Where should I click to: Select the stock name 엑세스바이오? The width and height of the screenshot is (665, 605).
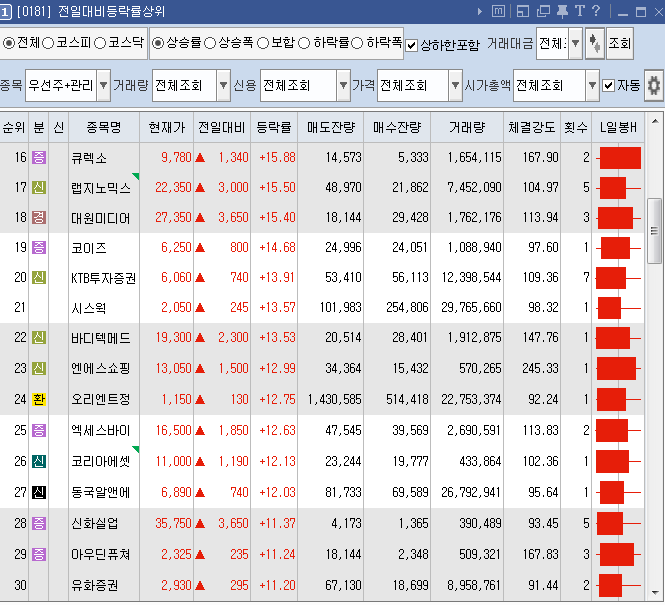click(x=101, y=431)
